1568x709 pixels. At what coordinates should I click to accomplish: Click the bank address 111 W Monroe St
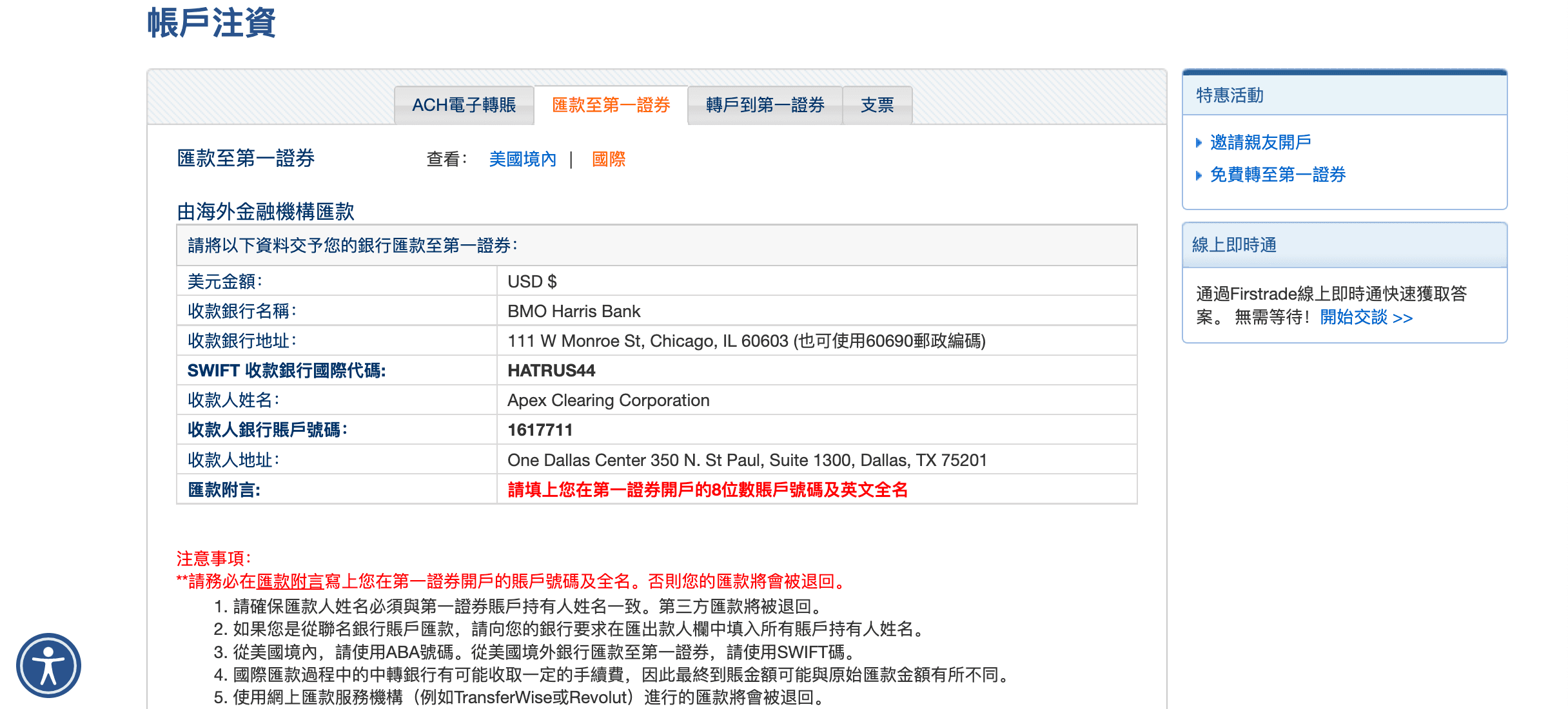[747, 341]
